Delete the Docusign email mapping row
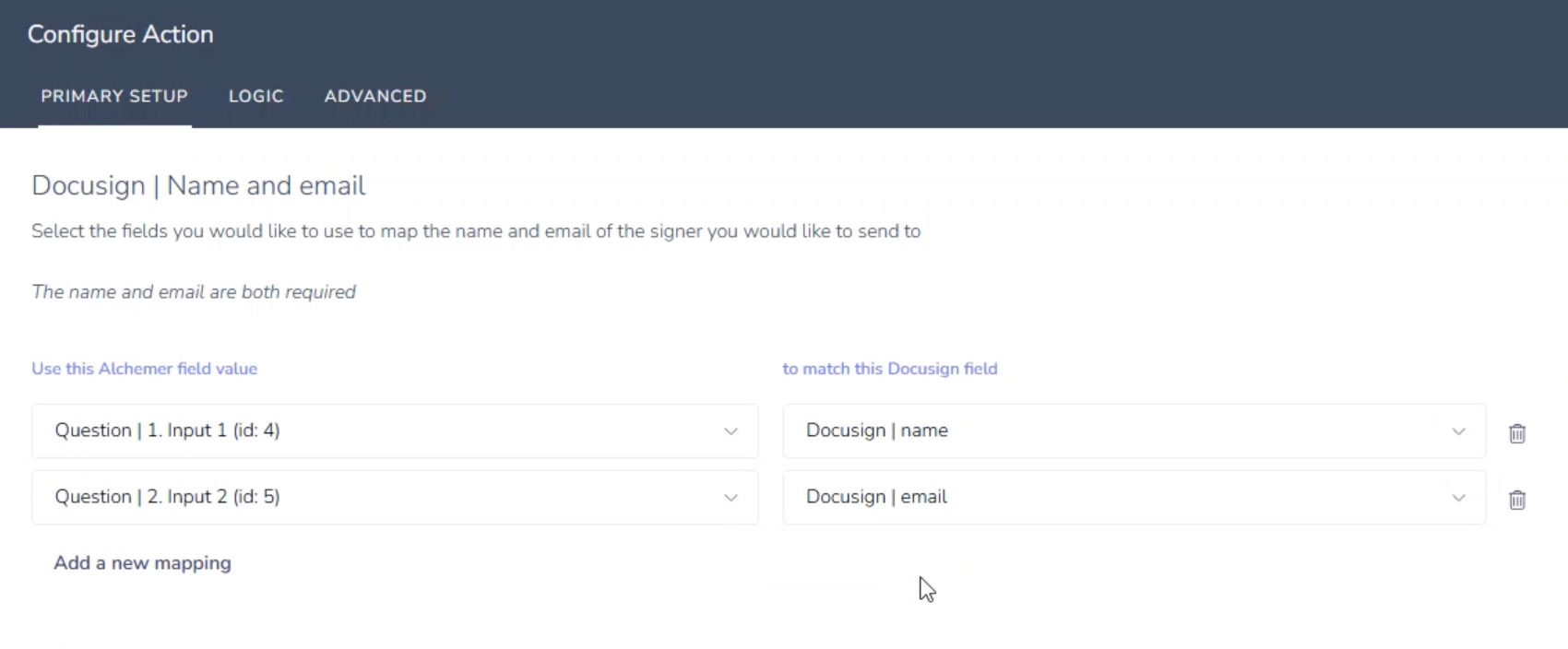The image size is (1568, 649). pos(1517,500)
